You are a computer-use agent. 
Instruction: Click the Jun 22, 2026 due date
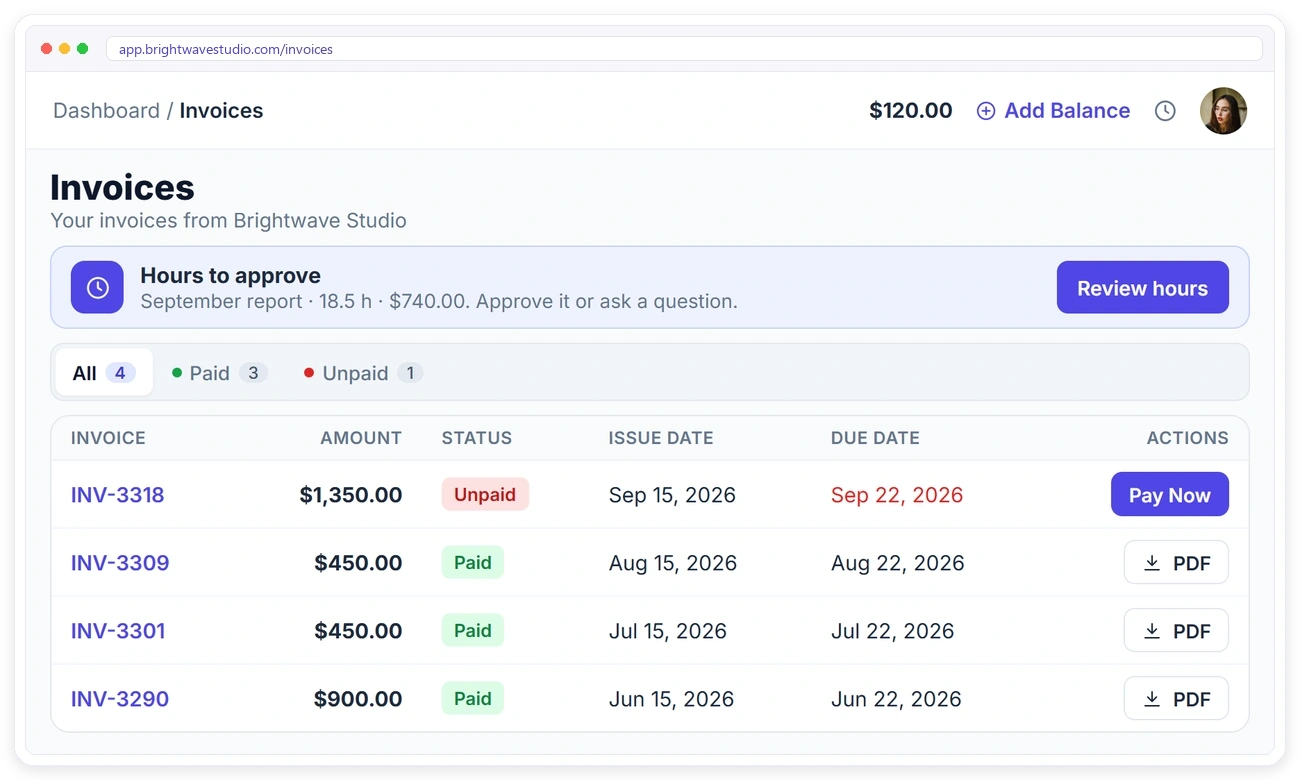[x=896, y=699]
